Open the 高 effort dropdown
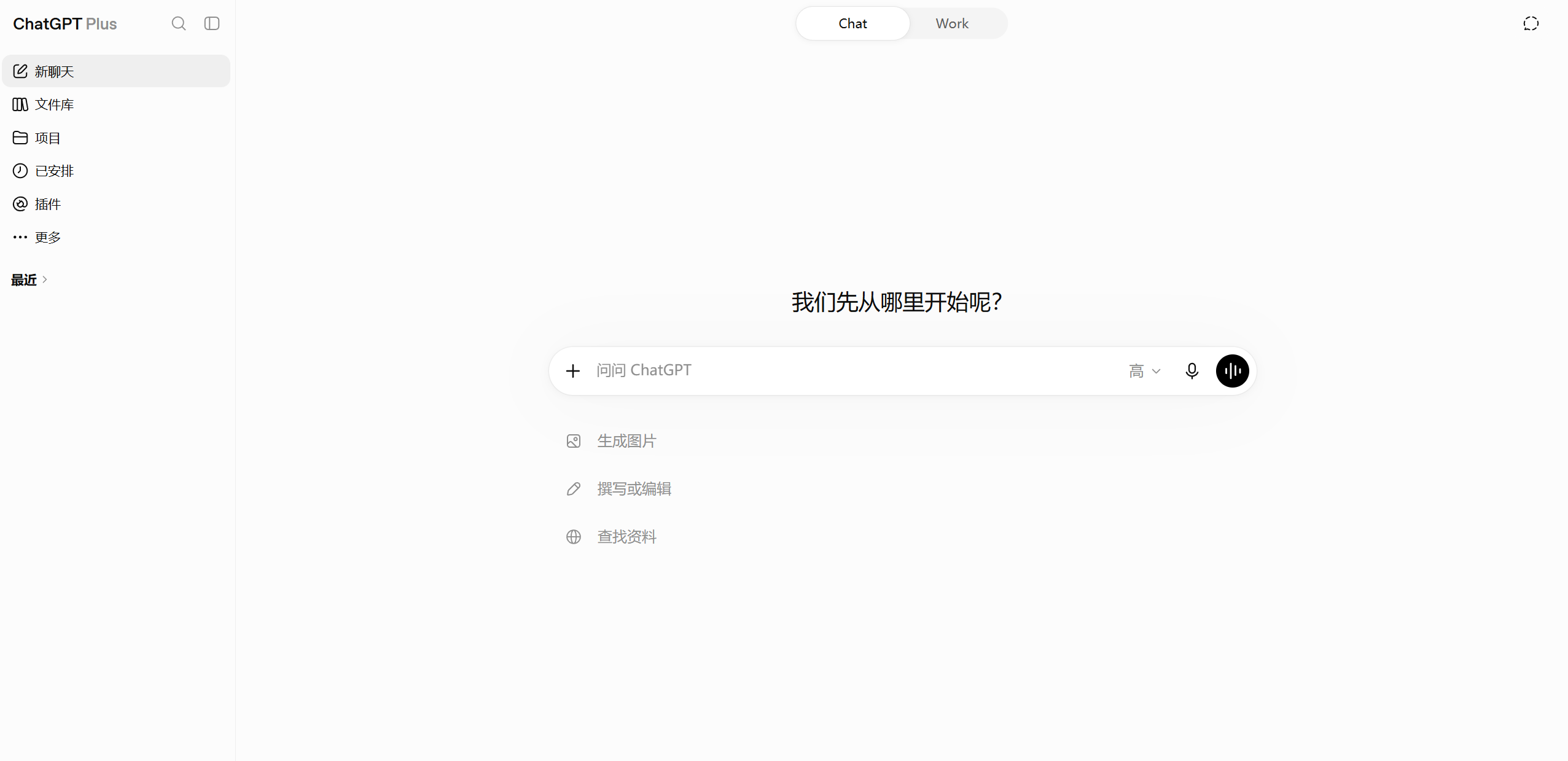This screenshot has height=761, width=1568. (x=1144, y=371)
